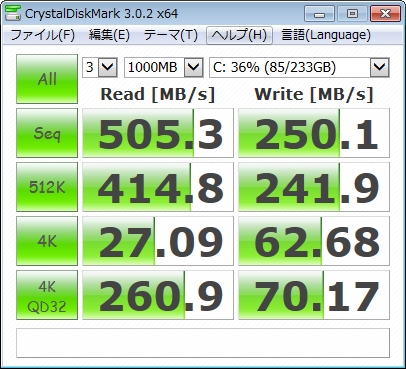
Task: Maximize the CrystalDiskMark window
Action: pyautogui.click(x=352, y=14)
